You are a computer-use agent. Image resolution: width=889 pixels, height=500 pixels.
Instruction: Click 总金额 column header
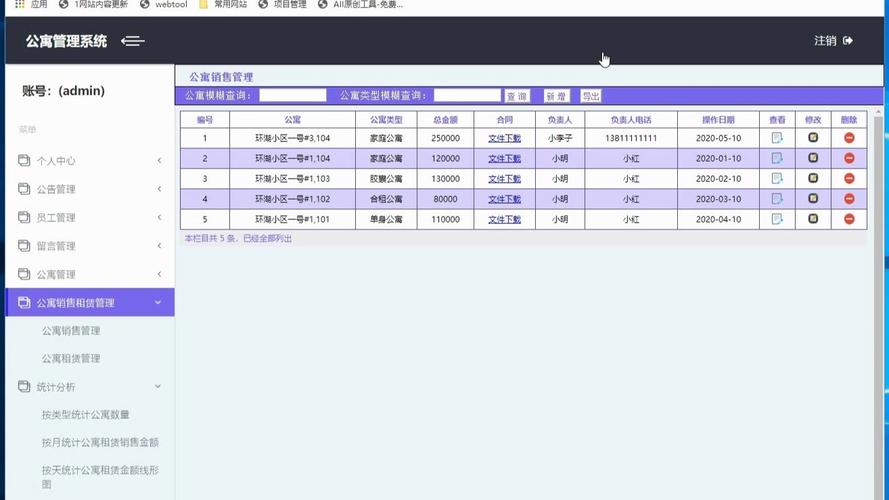[445, 120]
